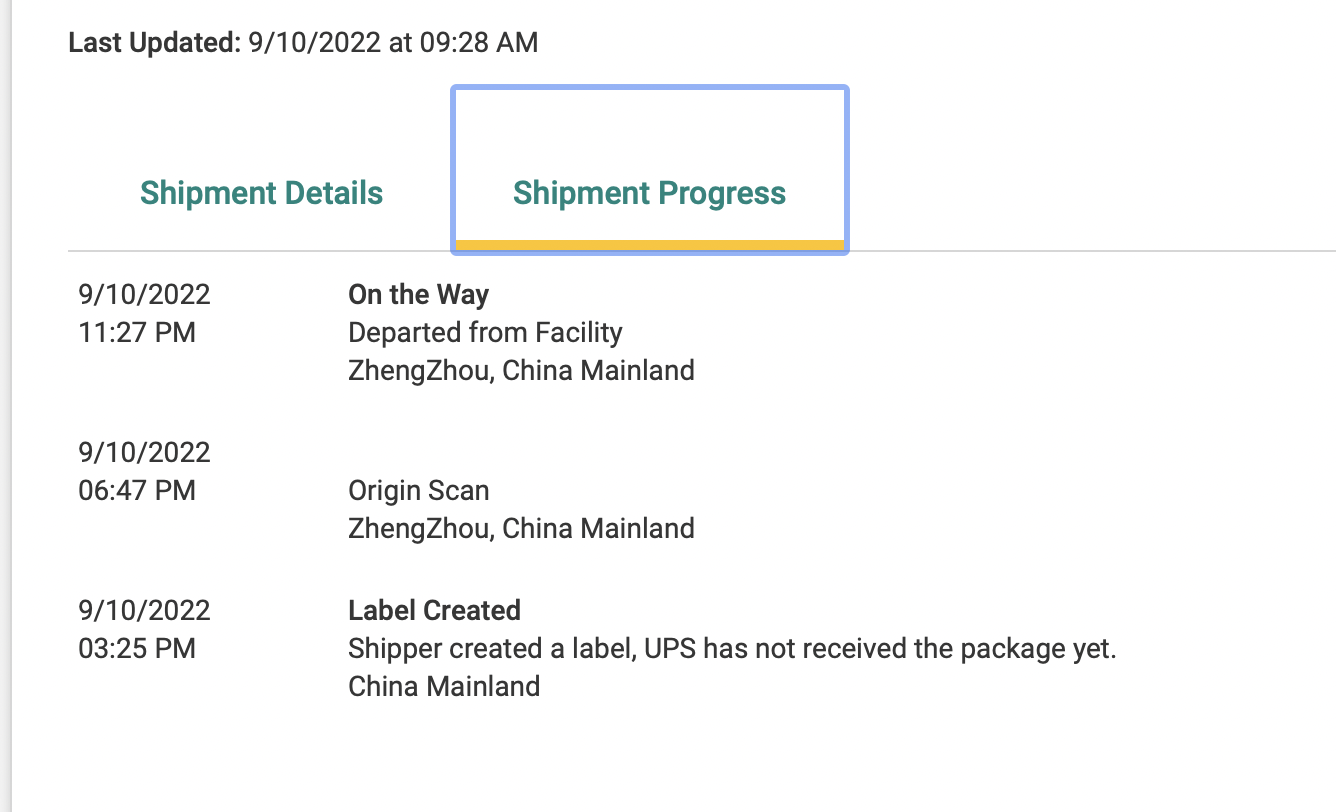Viewport: 1336px width, 812px height.
Task: Select the Departed from Facility text
Action: click(485, 333)
